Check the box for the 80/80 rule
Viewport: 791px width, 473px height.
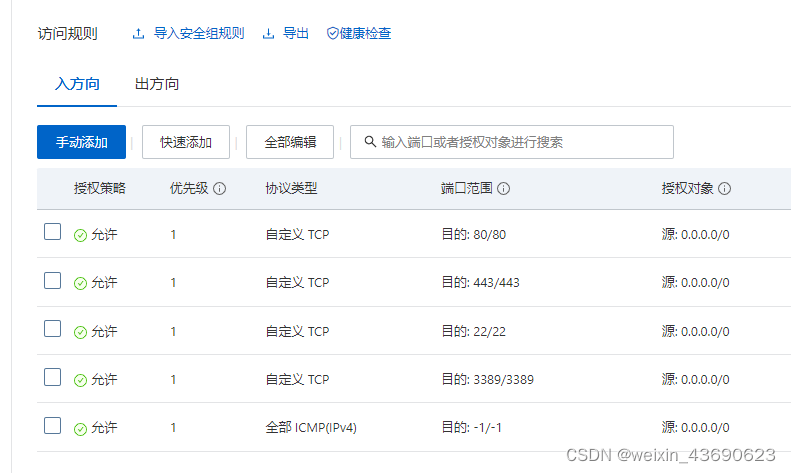coord(52,232)
